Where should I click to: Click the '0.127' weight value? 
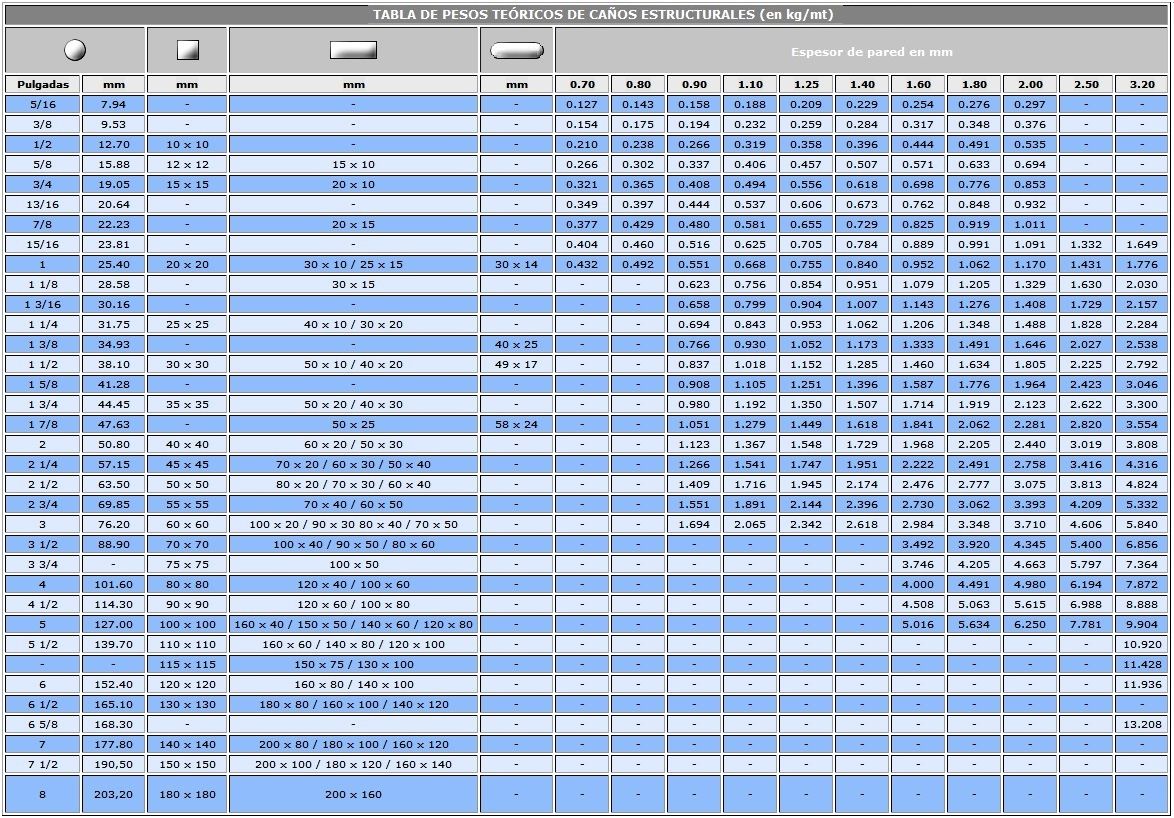[x=583, y=105]
